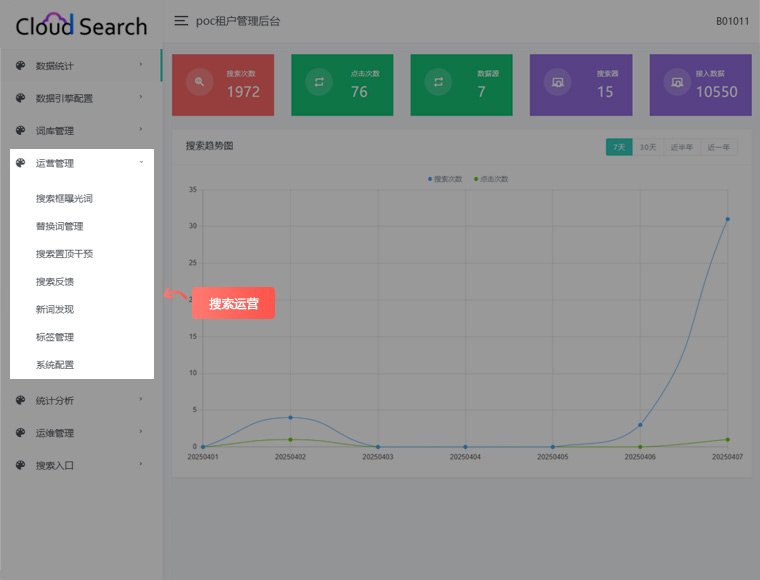The height and width of the screenshot is (580, 760).
Task: Switch trend range to 近半年
Action: tap(681, 147)
